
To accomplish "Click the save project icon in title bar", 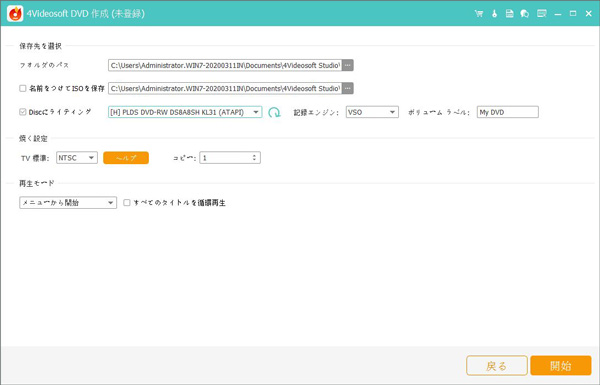I will [x=509, y=14].
